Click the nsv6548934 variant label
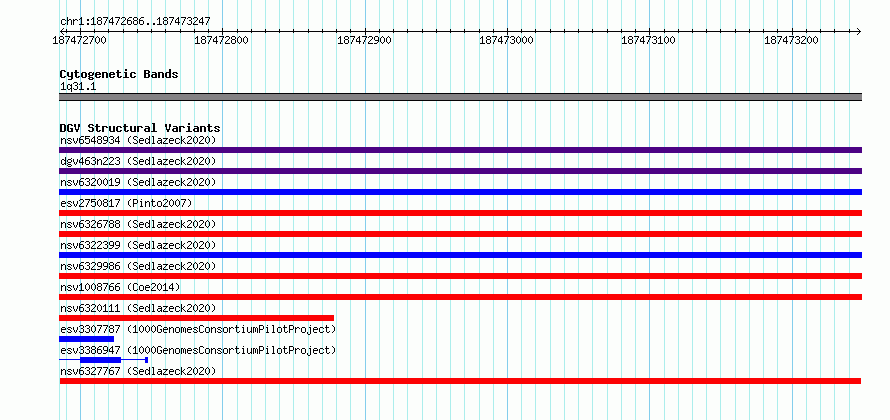This screenshot has height=420, width=890. pyautogui.click(x=138, y=140)
